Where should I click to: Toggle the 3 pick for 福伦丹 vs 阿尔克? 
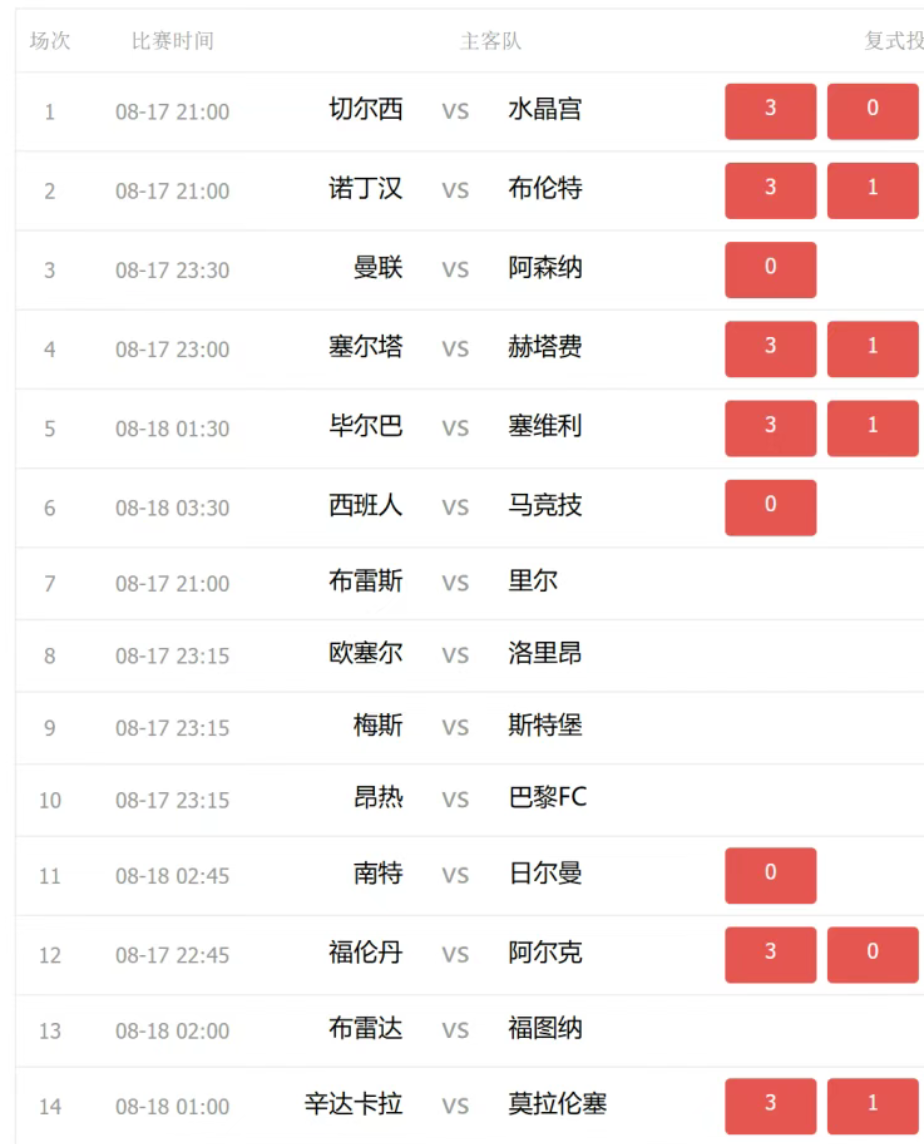pos(770,954)
